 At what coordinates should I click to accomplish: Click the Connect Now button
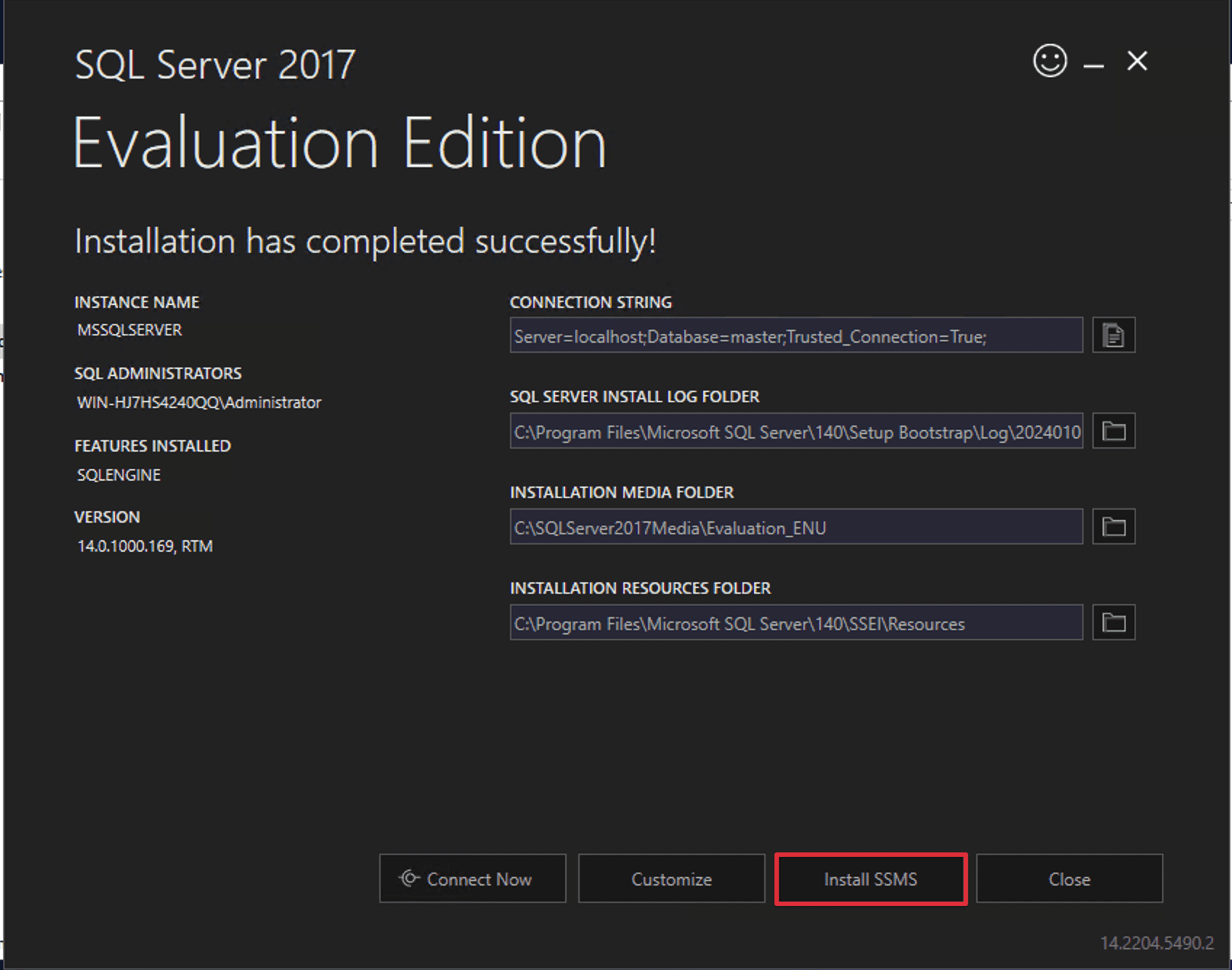click(472, 879)
